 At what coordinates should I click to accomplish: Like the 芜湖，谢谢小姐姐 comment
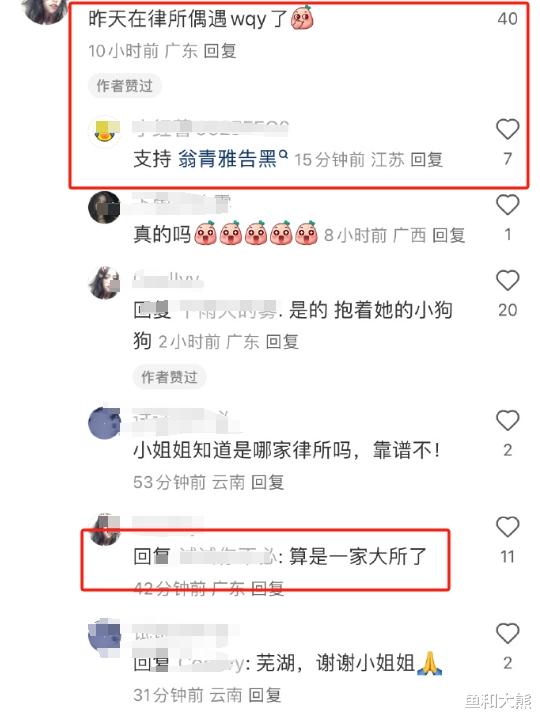coord(507,634)
